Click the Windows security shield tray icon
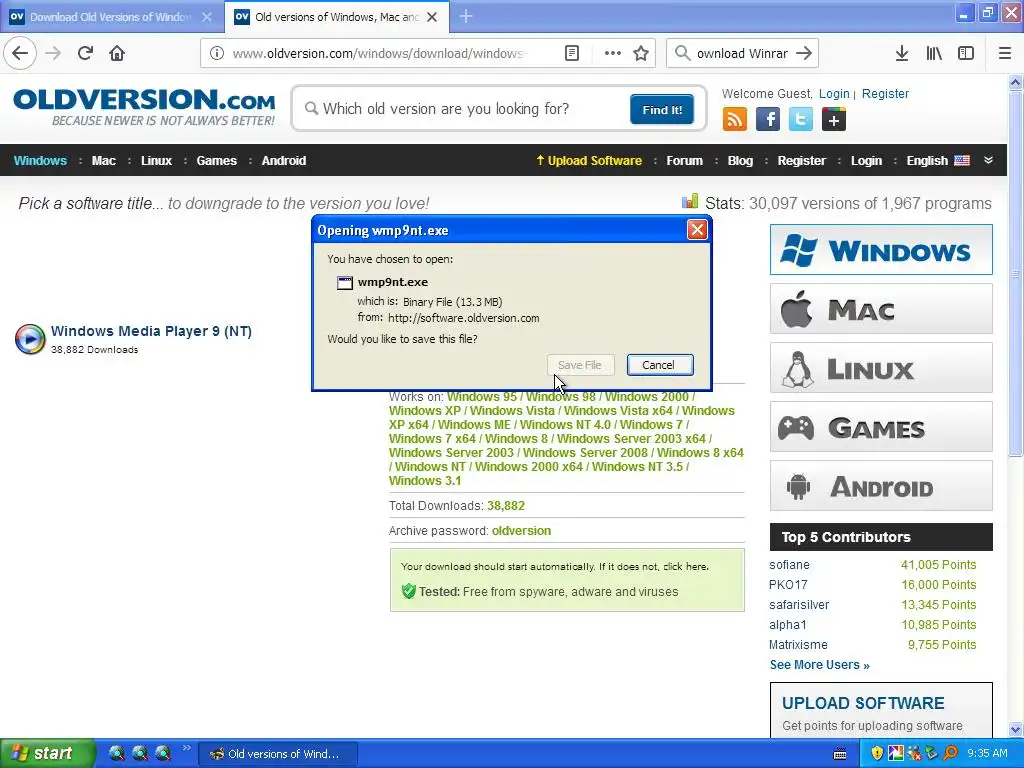The image size is (1024, 768). pyautogui.click(x=877, y=753)
